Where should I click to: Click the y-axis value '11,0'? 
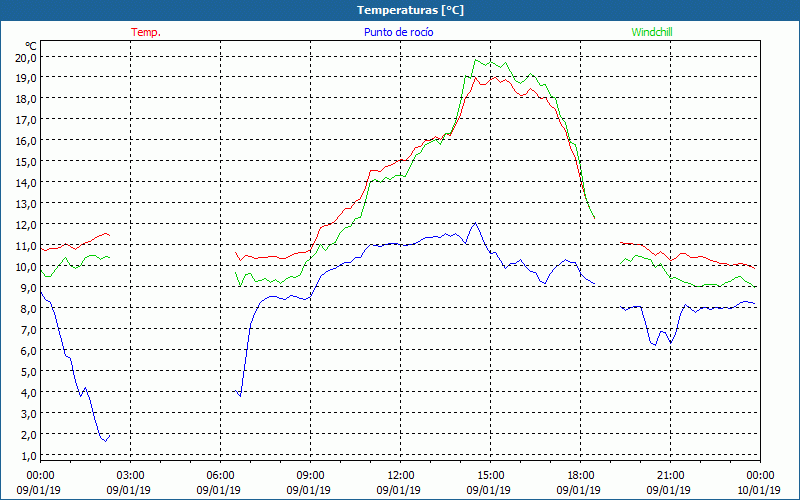(26, 246)
